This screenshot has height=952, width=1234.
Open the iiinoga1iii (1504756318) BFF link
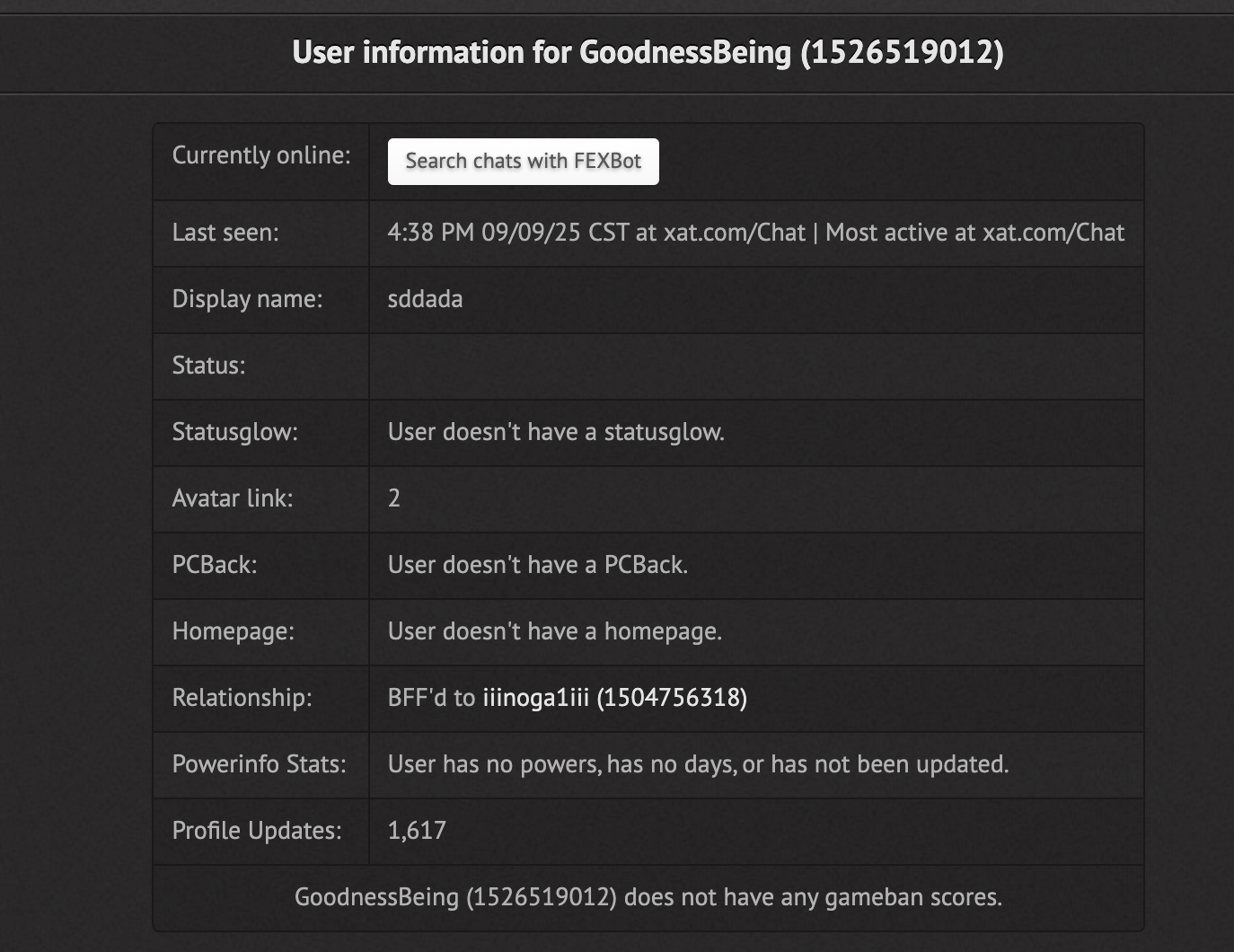coord(615,698)
